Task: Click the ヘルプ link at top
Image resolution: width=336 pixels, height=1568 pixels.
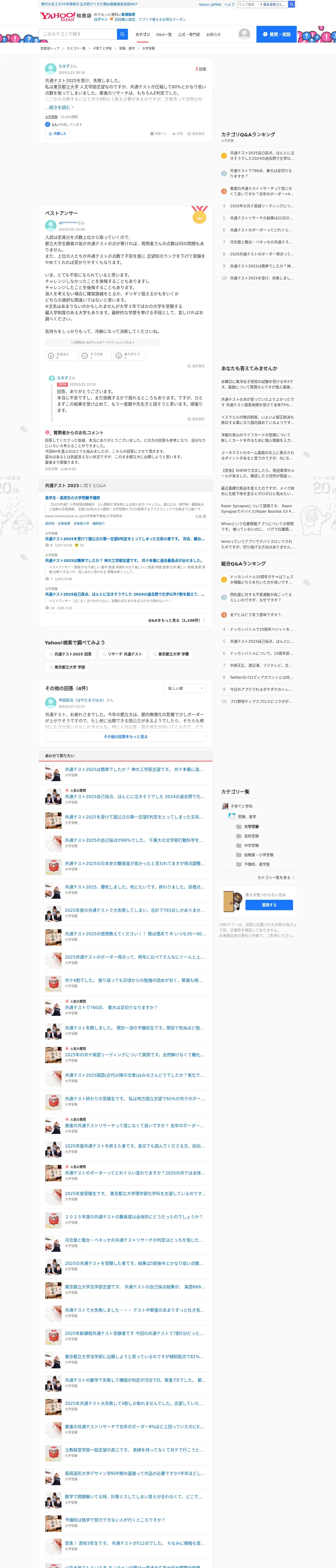Action: (x=229, y=4)
